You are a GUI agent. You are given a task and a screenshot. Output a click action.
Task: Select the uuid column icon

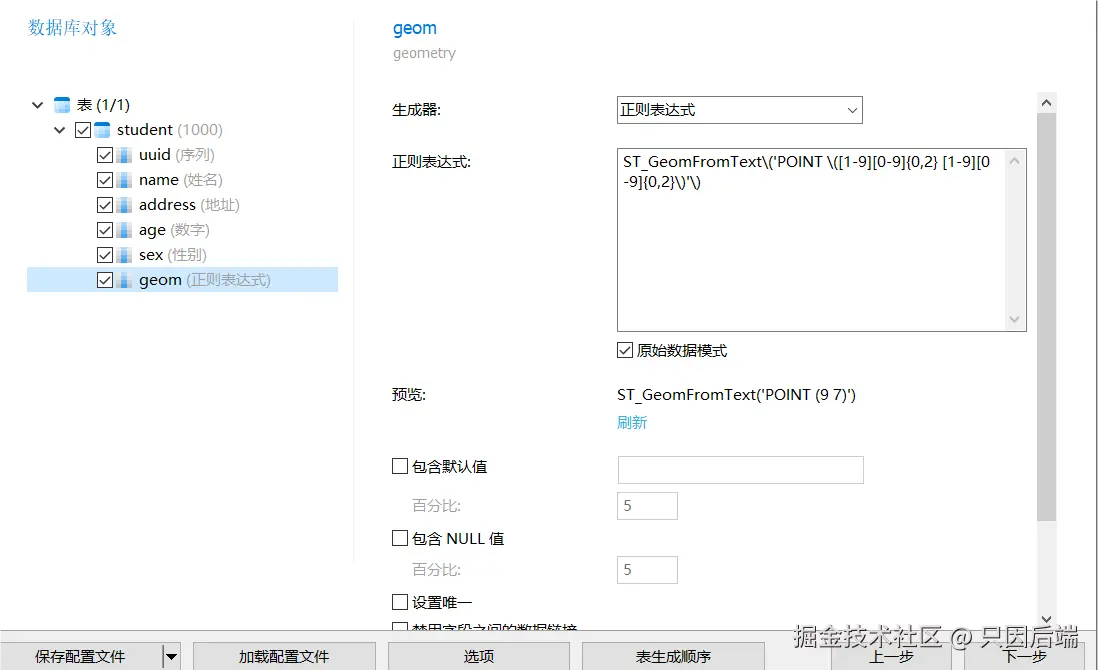[x=125, y=154]
